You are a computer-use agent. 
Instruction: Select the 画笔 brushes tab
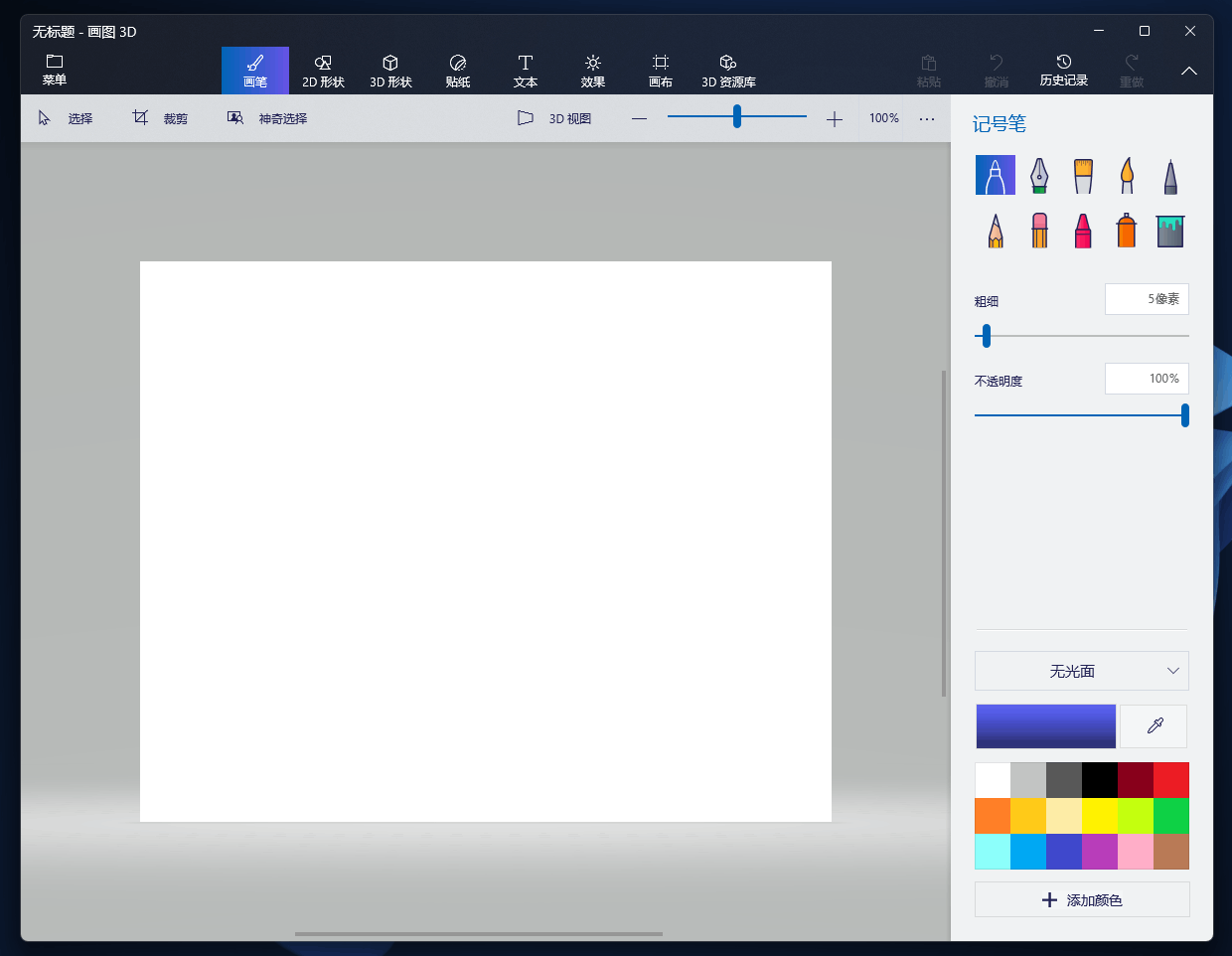[255, 71]
